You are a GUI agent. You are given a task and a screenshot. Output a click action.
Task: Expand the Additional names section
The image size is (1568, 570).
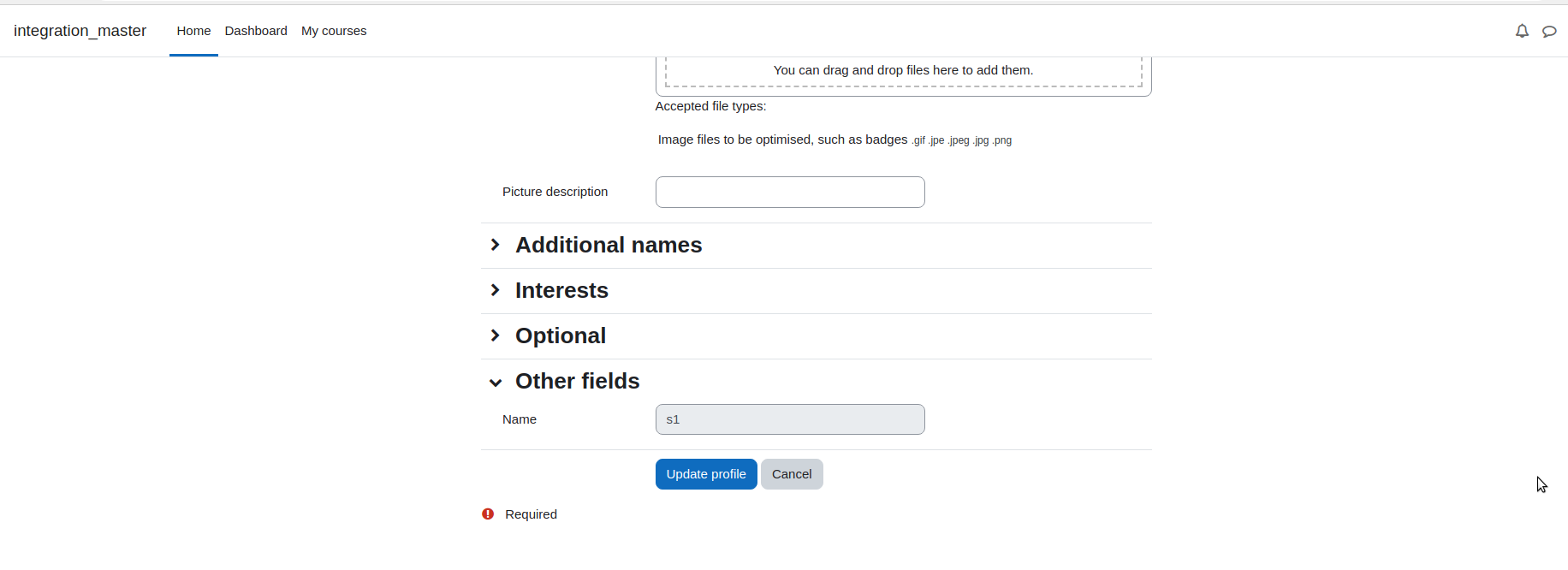click(609, 245)
